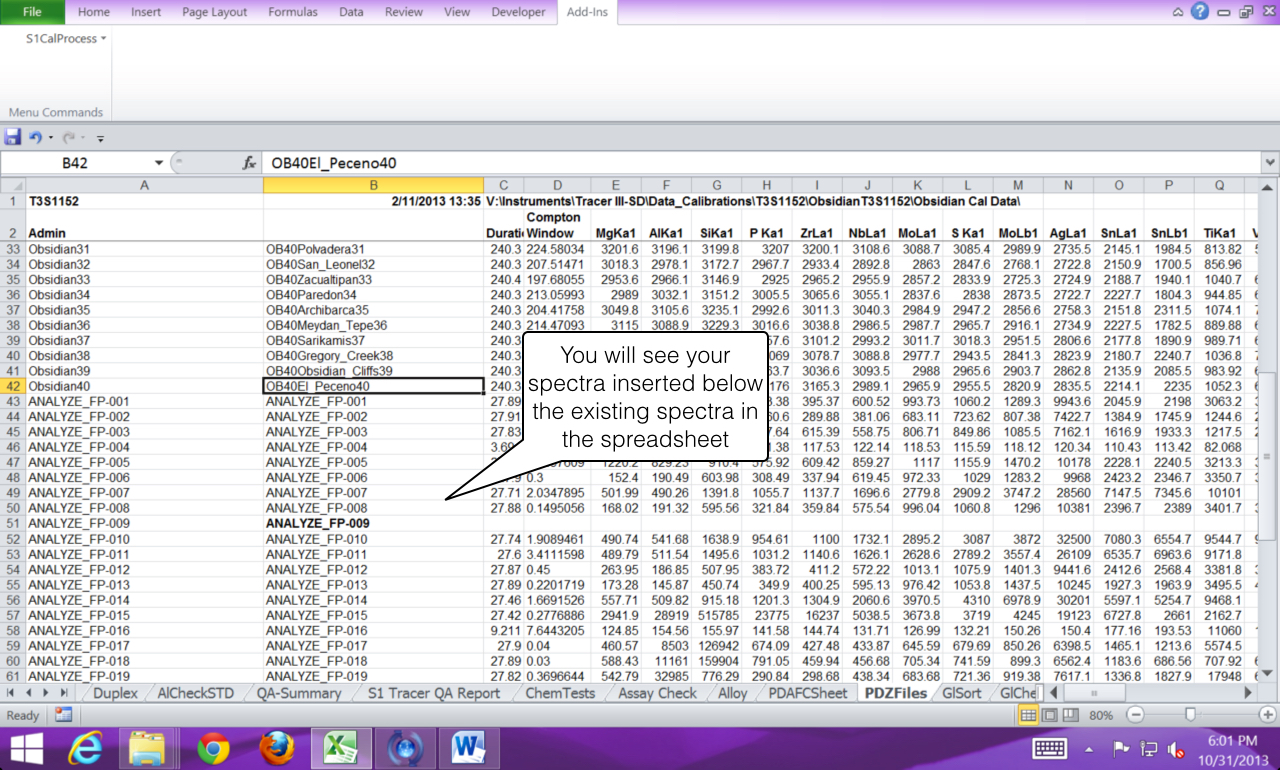This screenshot has height=770, width=1280.
Task: Switch to Page Break Preview icon
Action: 1071,715
